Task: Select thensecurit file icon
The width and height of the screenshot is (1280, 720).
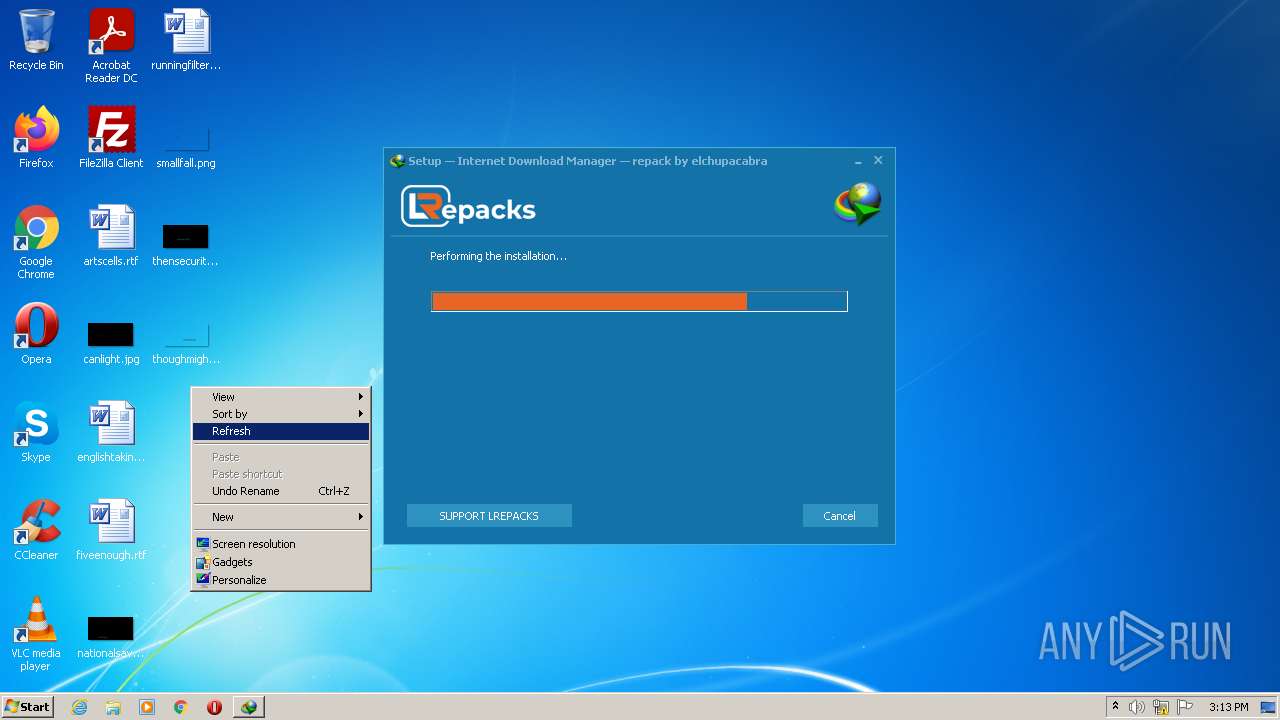Action: point(186,245)
